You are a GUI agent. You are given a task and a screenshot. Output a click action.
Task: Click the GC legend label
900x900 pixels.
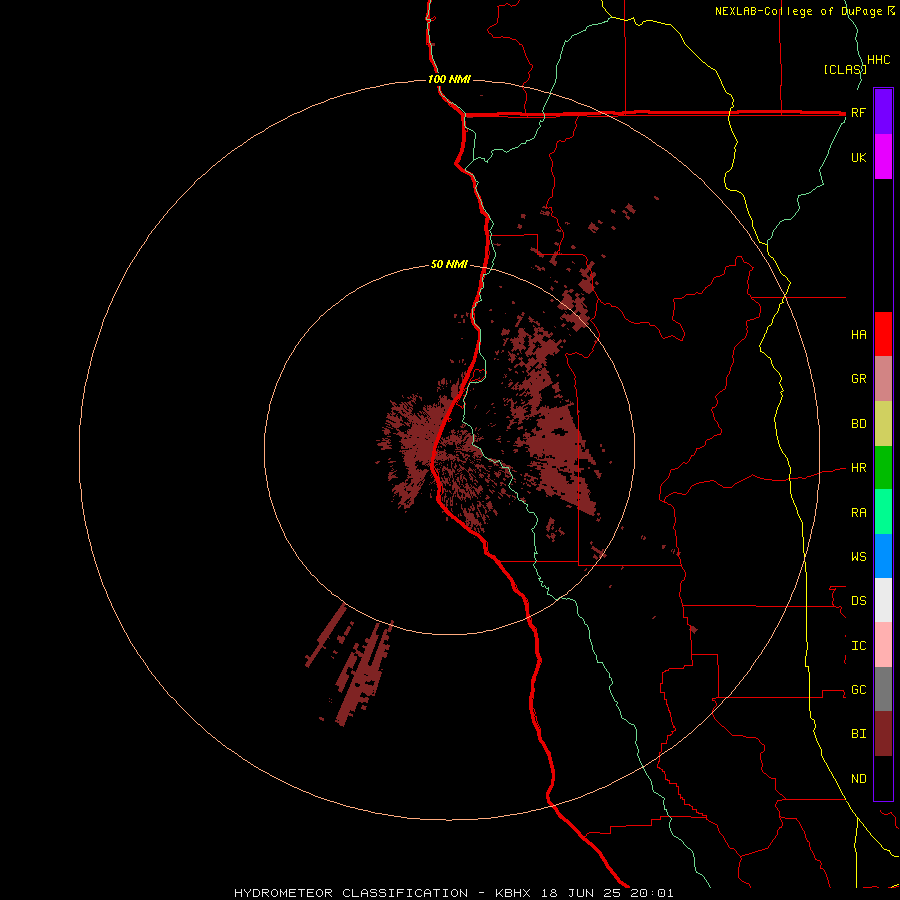click(858, 689)
